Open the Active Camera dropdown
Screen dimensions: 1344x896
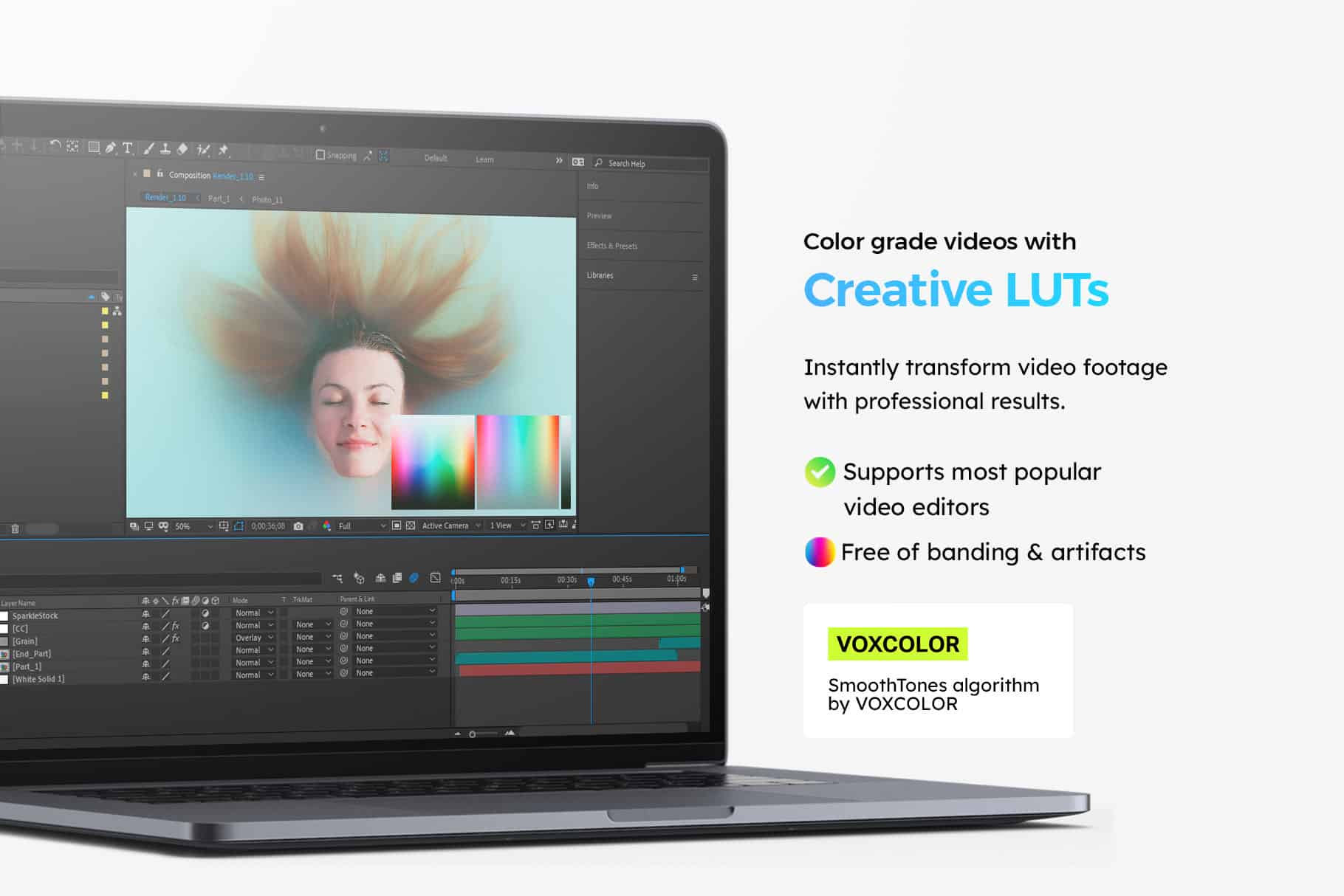pos(451,525)
